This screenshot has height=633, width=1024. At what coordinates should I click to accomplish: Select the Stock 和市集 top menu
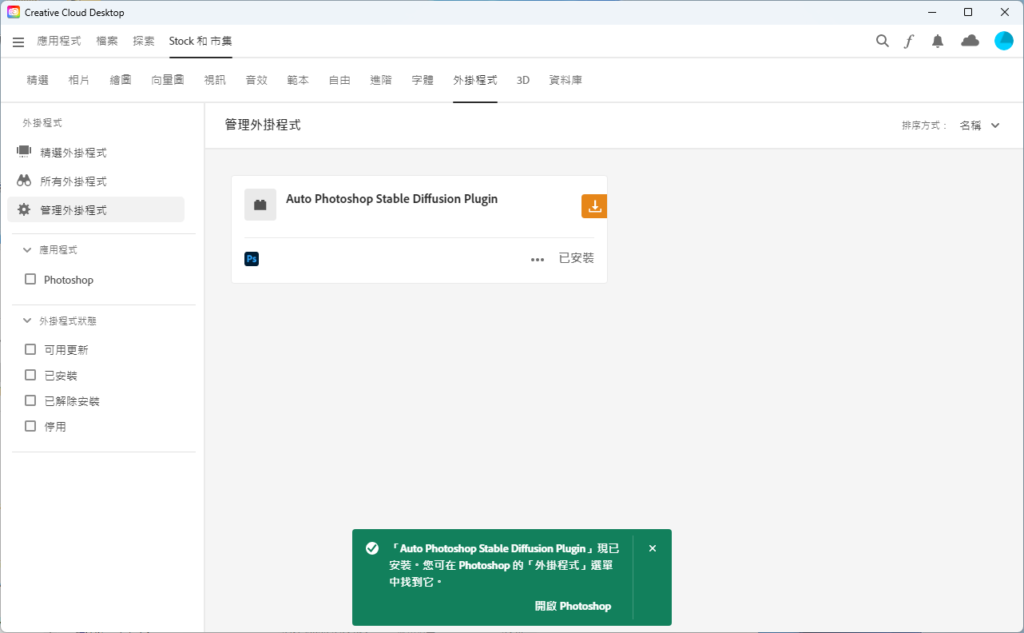[x=200, y=41]
